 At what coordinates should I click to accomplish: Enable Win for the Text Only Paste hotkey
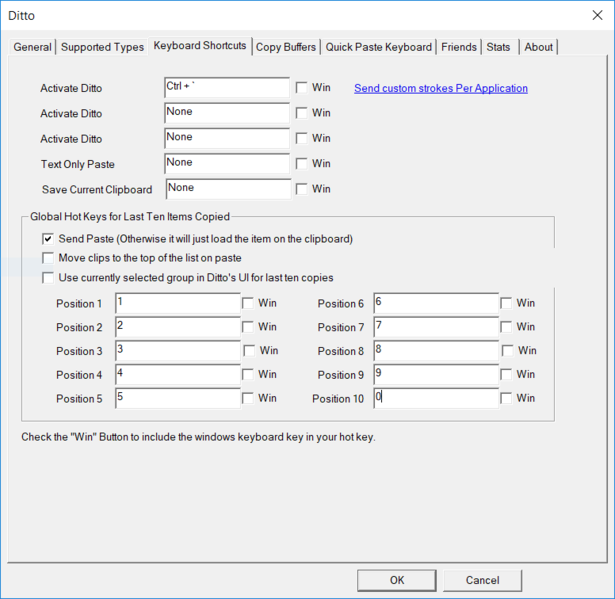point(301,164)
